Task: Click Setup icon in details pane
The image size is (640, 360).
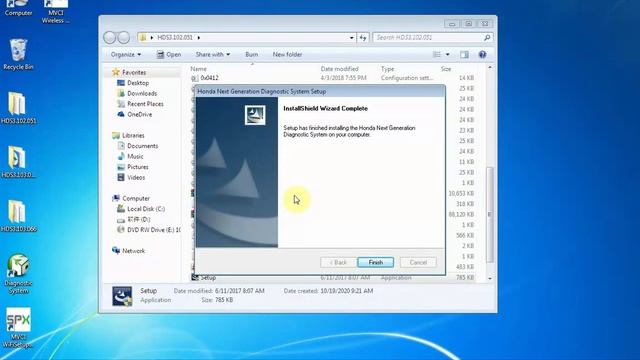Action: (x=122, y=296)
